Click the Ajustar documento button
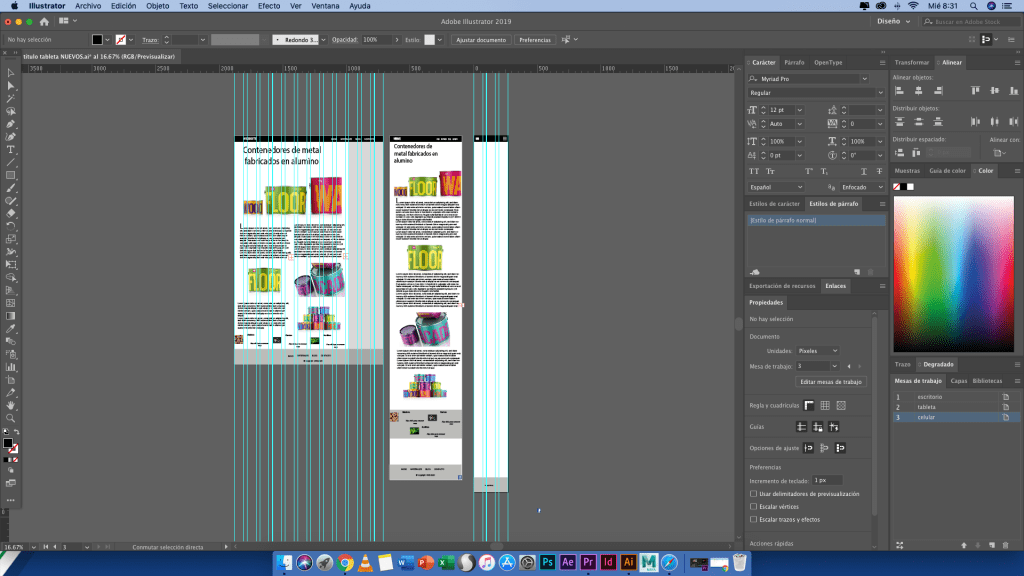The height and width of the screenshot is (576, 1024). (x=480, y=40)
